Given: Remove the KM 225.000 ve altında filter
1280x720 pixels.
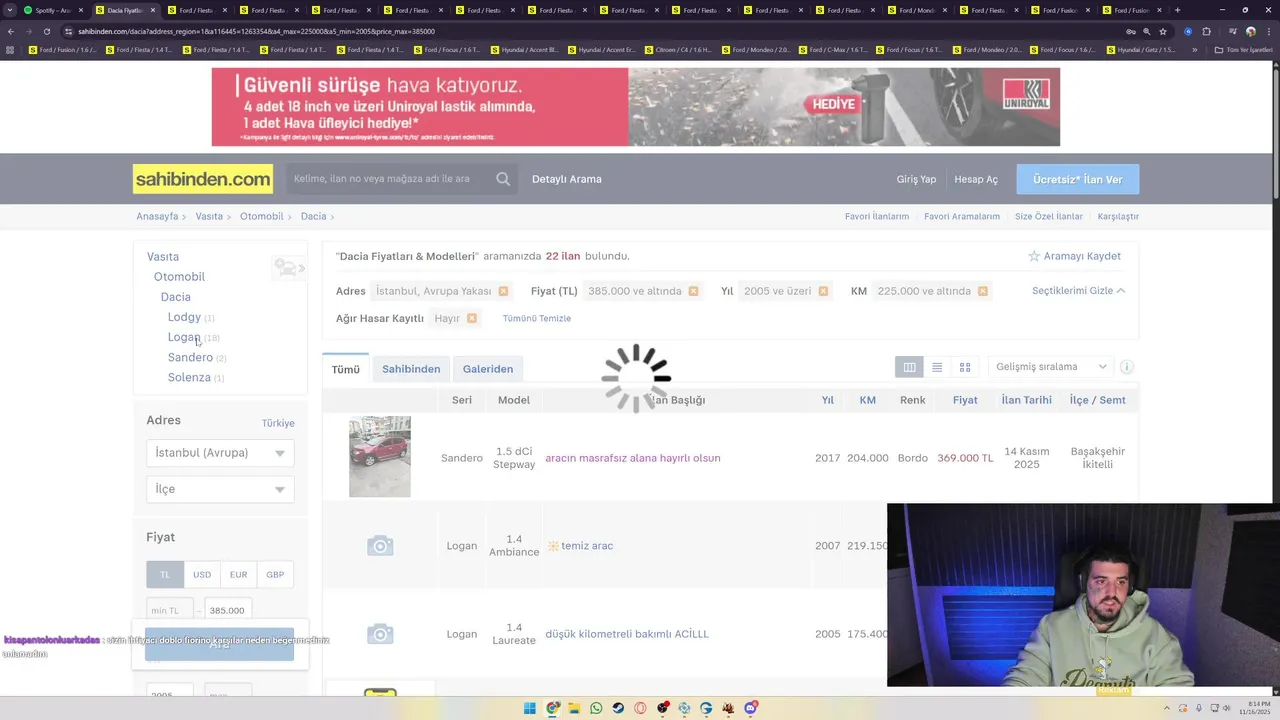Looking at the screenshot, I should [x=983, y=291].
